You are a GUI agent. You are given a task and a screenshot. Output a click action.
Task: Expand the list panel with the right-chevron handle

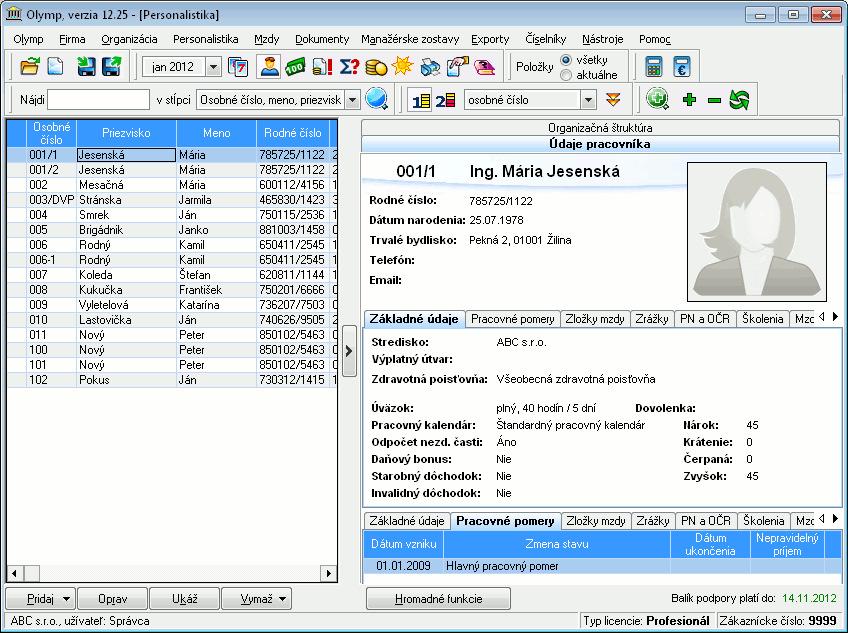[x=349, y=351]
